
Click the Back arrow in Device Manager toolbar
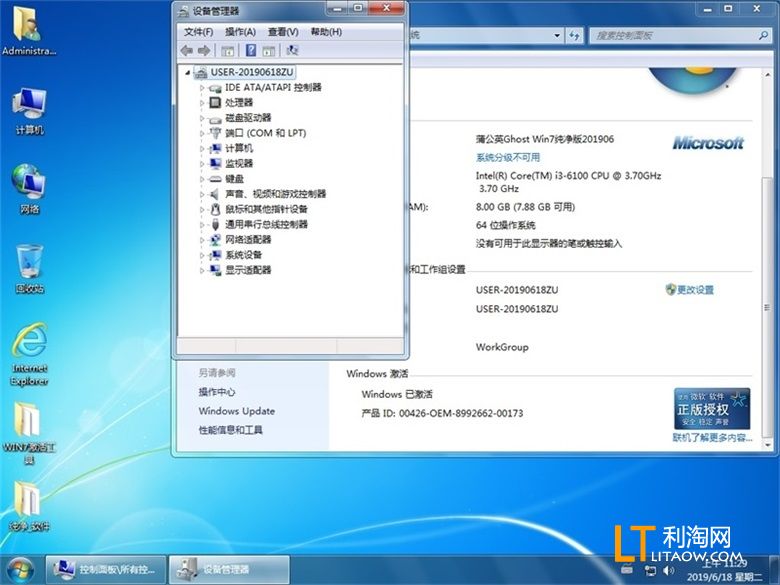[187, 50]
